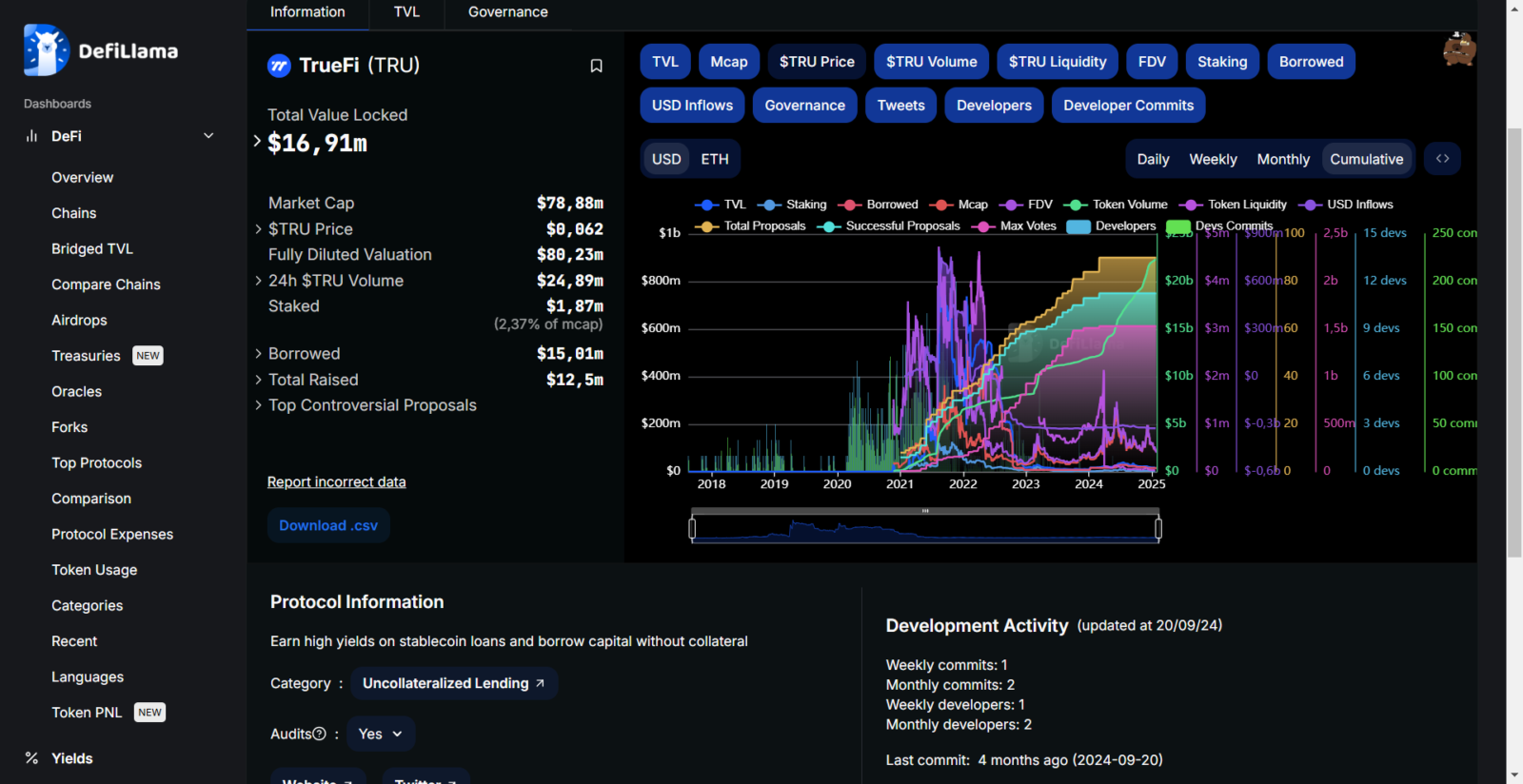The image size is (1523, 784).
Task: Collapse the DeFi sidebar section
Action: click(x=208, y=136)
